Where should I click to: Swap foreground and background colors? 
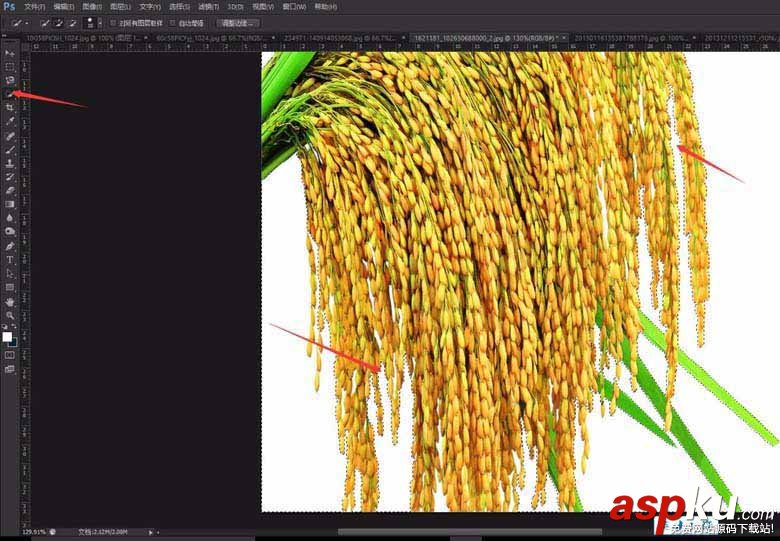(14, 327)
